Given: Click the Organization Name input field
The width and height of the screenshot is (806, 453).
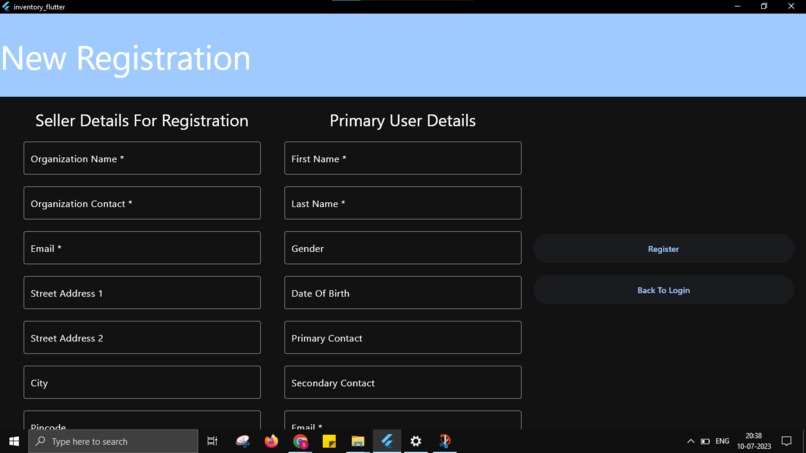Looking at the screenshot, I should [x=142, y=158].
